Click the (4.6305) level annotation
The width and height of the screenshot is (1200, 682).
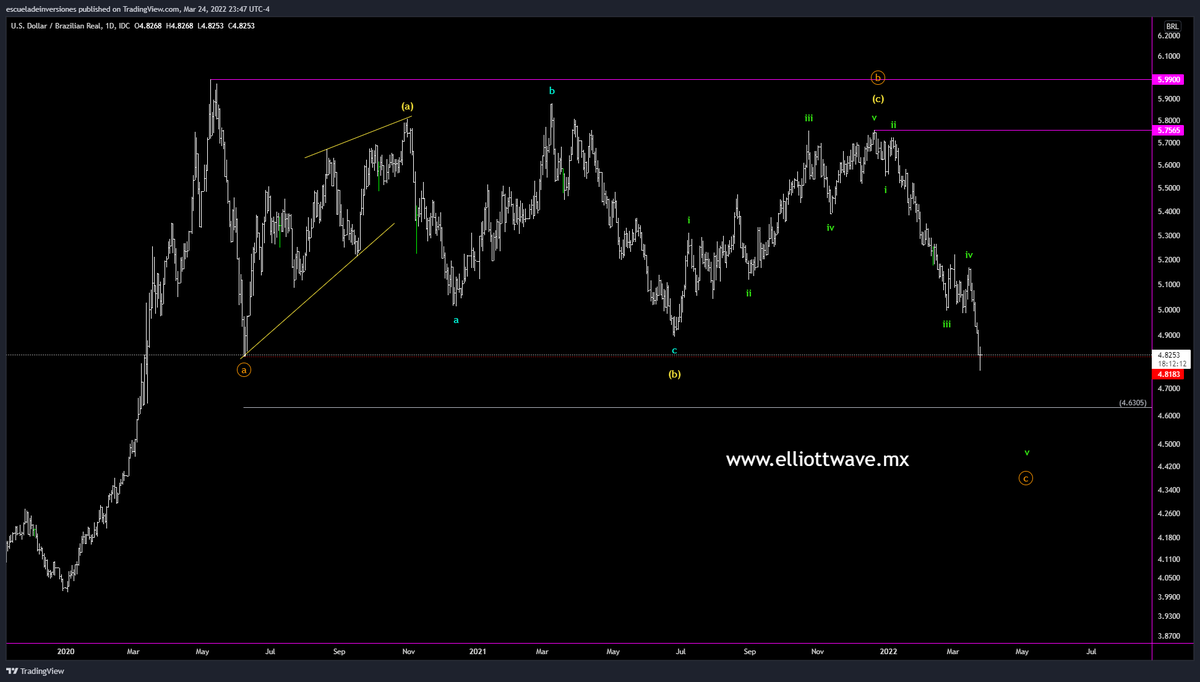(1131, 403)
